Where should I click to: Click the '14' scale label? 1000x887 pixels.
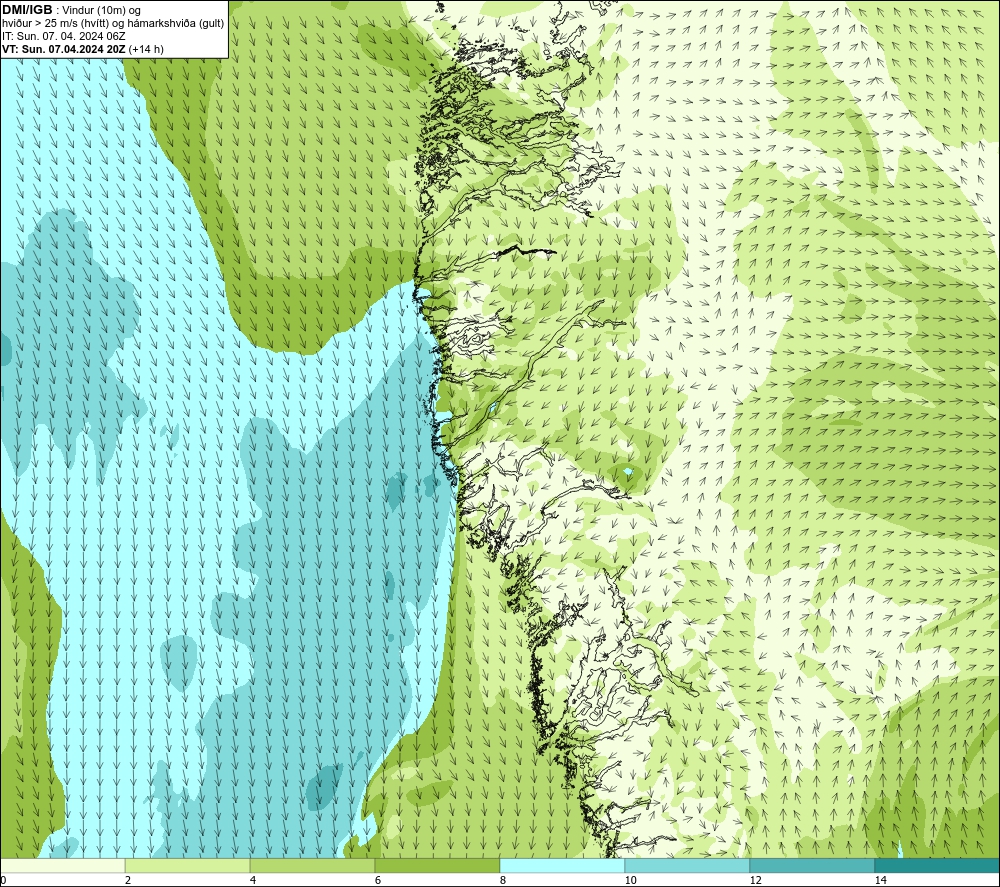[880, 881]
